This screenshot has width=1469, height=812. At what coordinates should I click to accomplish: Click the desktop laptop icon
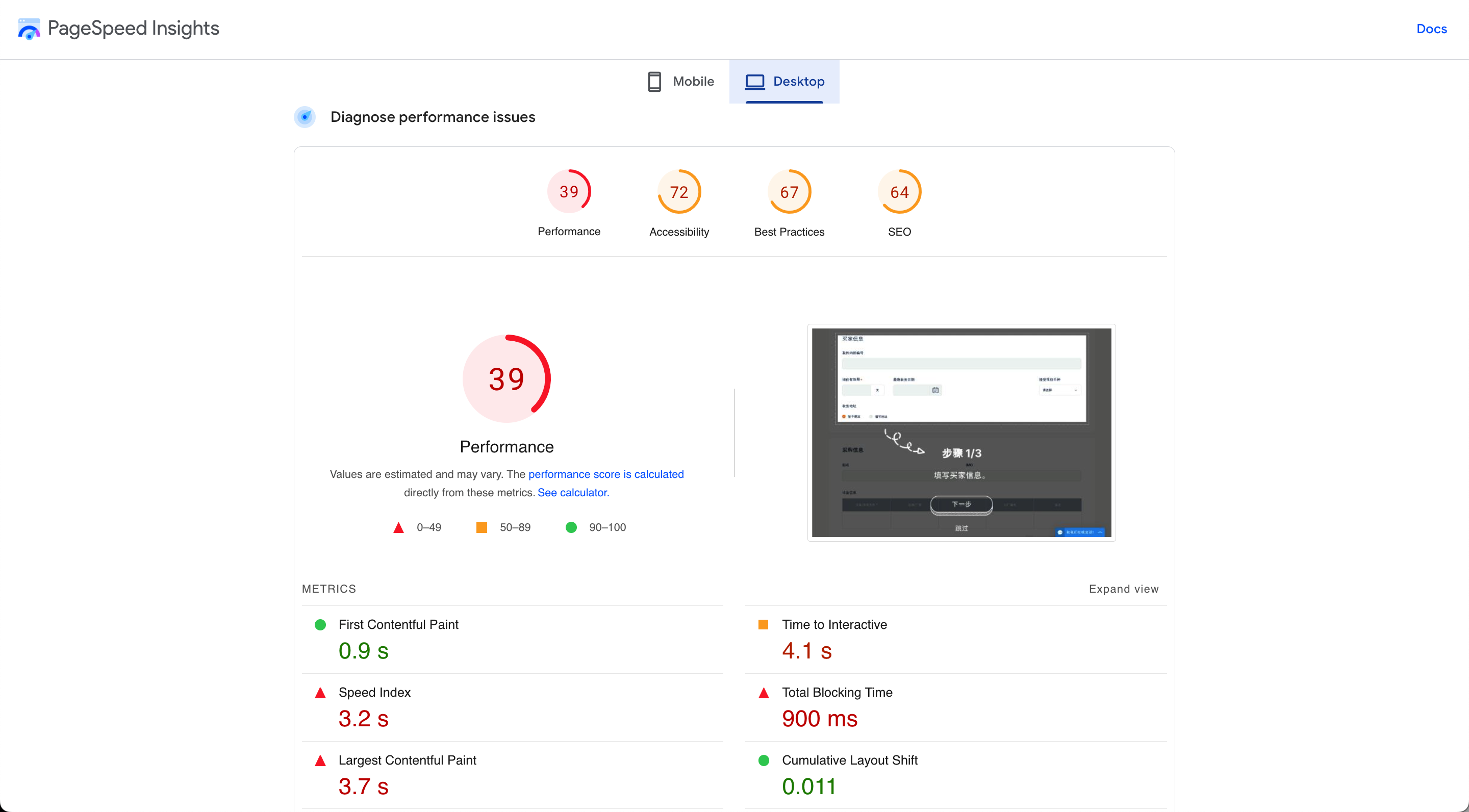click(754, 82)
